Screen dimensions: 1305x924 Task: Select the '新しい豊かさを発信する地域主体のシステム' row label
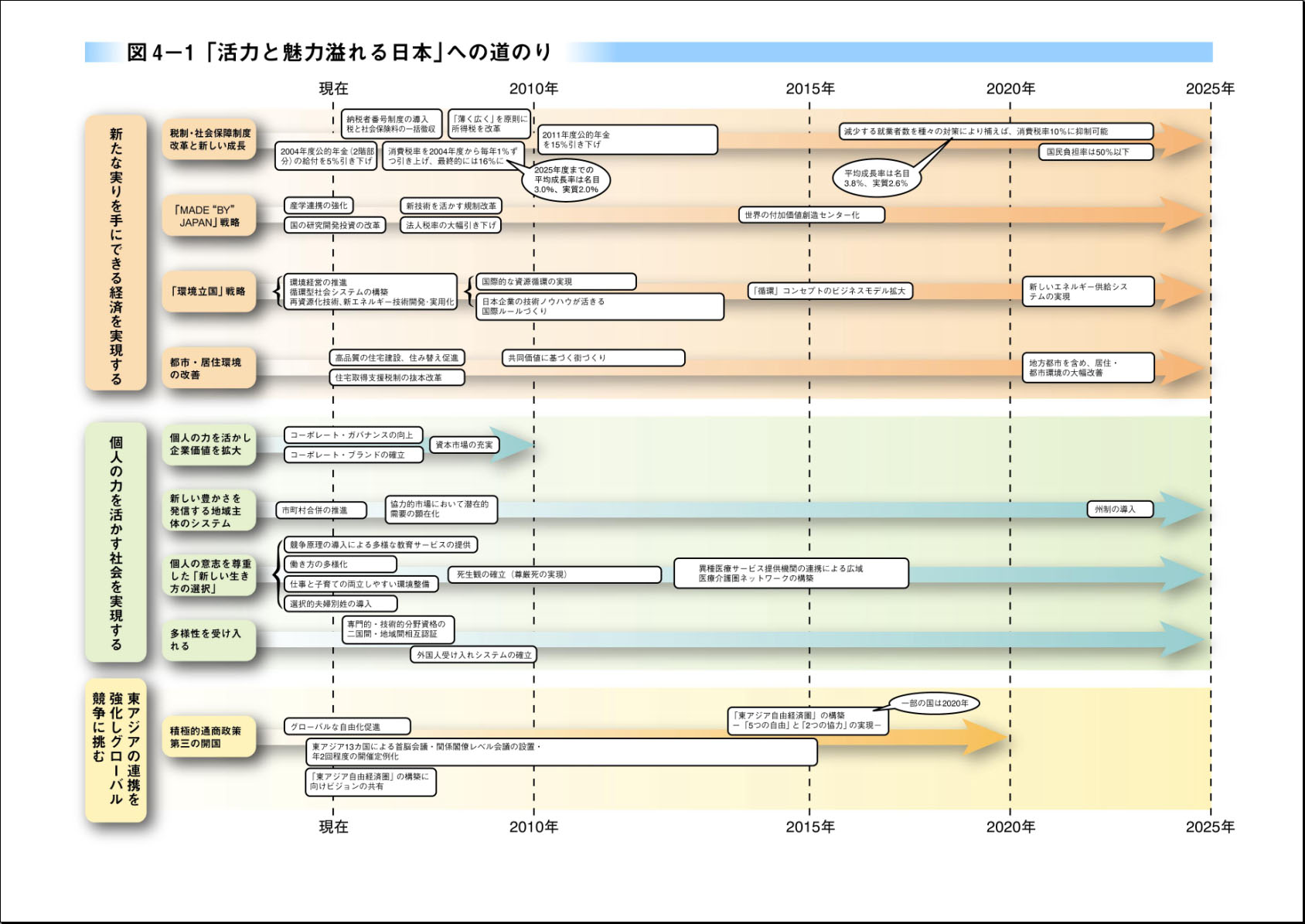coord(209,510)
